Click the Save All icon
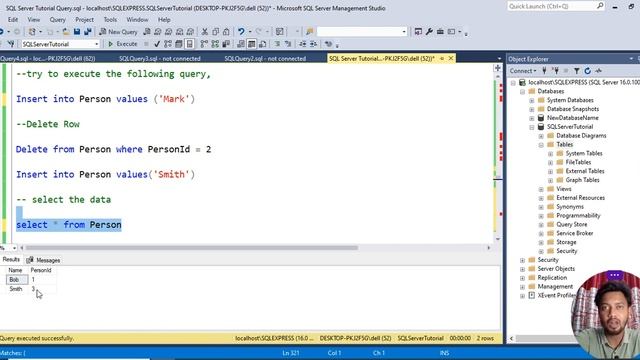Viewport: 640px width, 360px height. [x=88, y=31]
